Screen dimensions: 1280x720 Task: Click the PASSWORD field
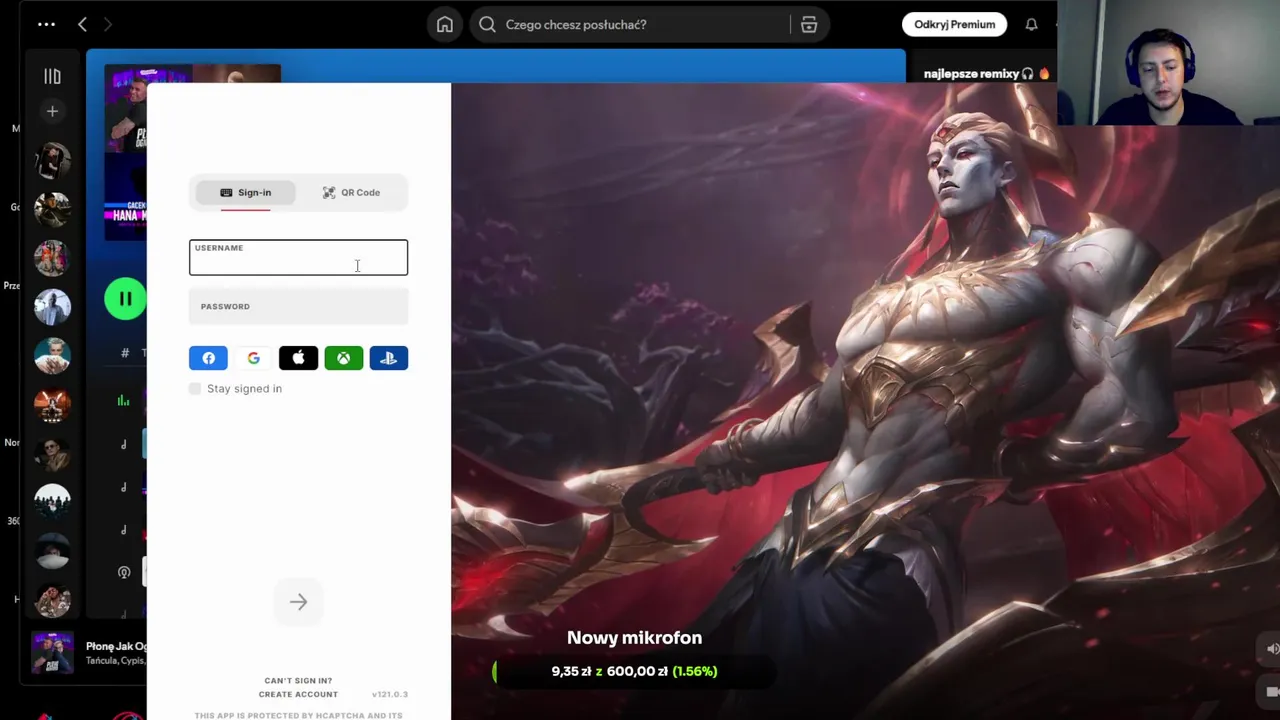click(298, 306)
